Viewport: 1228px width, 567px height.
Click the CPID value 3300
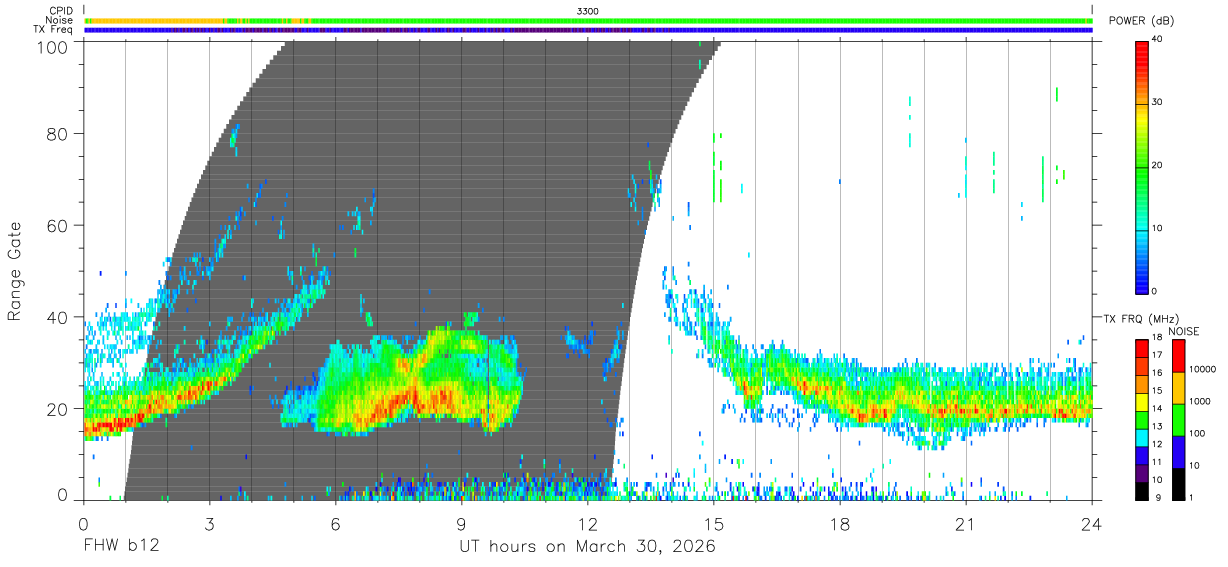tap(588, 11)
